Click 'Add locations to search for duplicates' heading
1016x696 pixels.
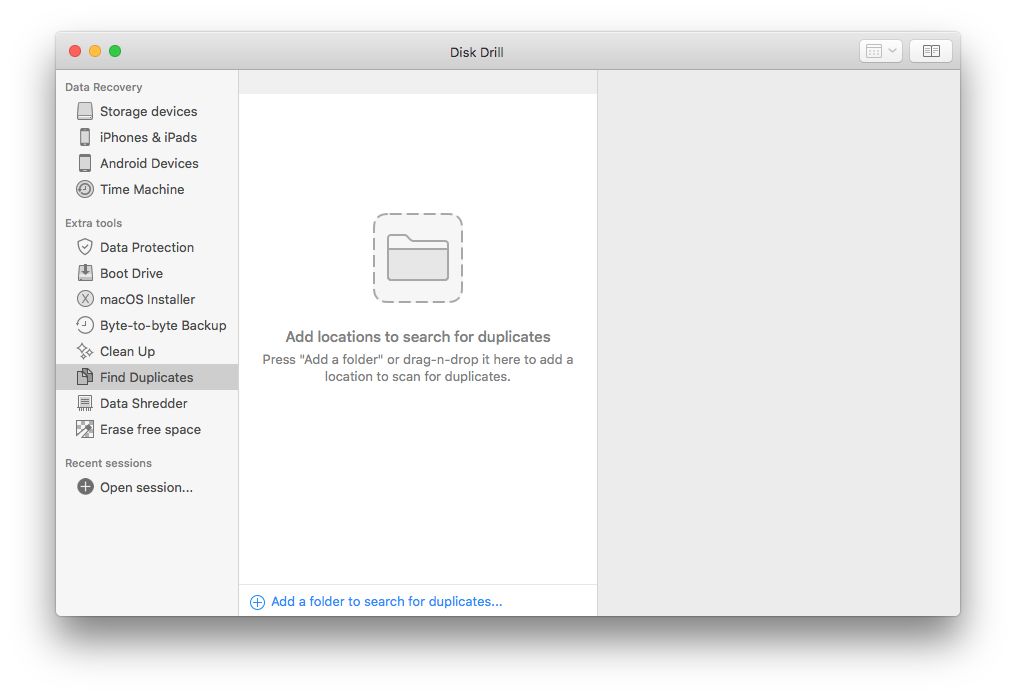(x=418, y=336)
